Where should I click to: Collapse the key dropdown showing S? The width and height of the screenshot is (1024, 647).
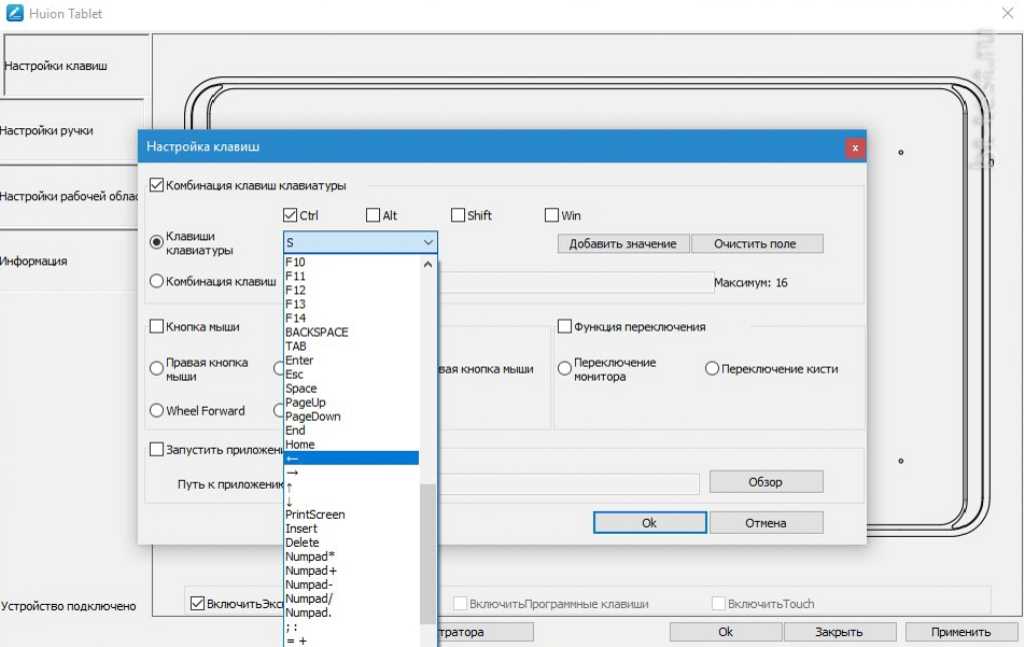coord(428,243)
